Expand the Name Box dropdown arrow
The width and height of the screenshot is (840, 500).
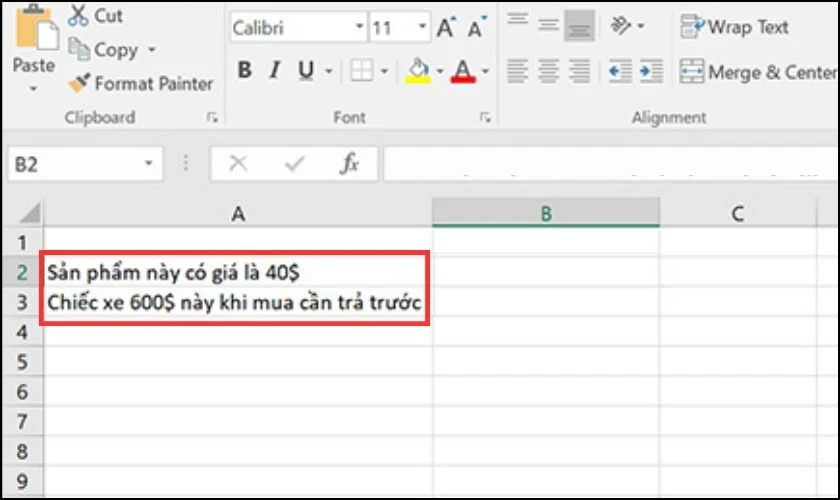149,163
